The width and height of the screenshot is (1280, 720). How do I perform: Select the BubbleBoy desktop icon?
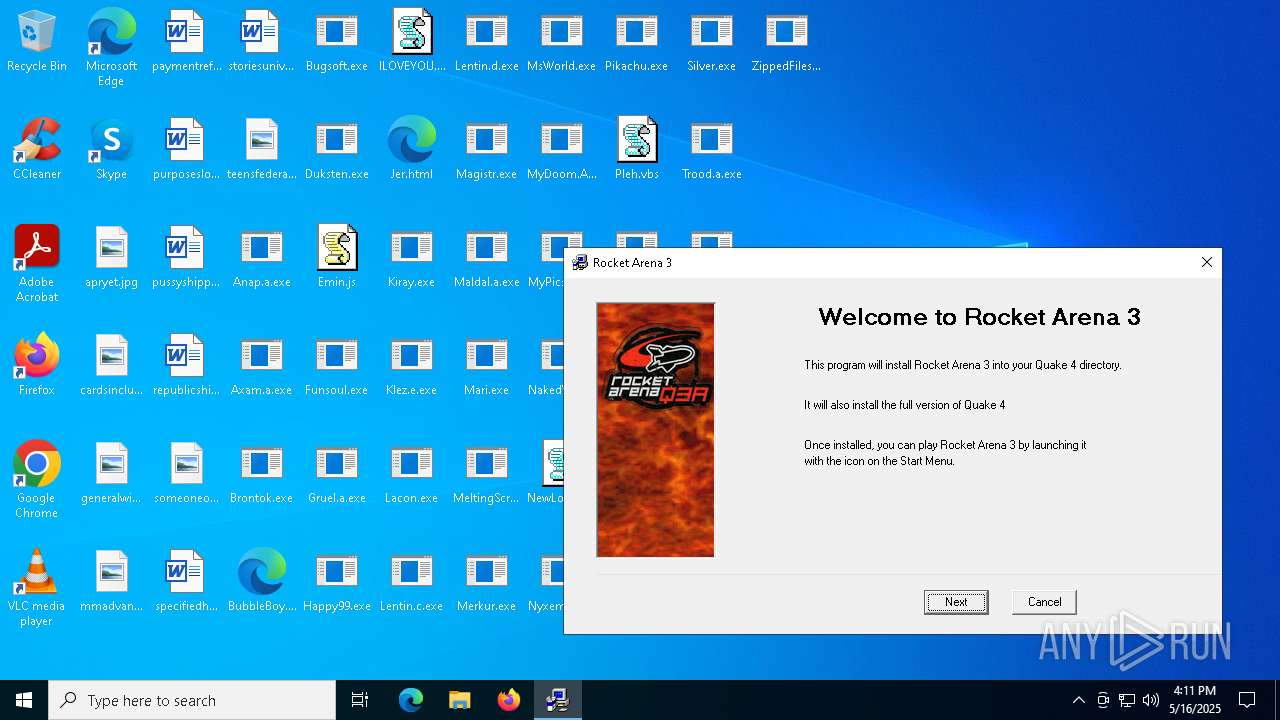click(261, 581)
